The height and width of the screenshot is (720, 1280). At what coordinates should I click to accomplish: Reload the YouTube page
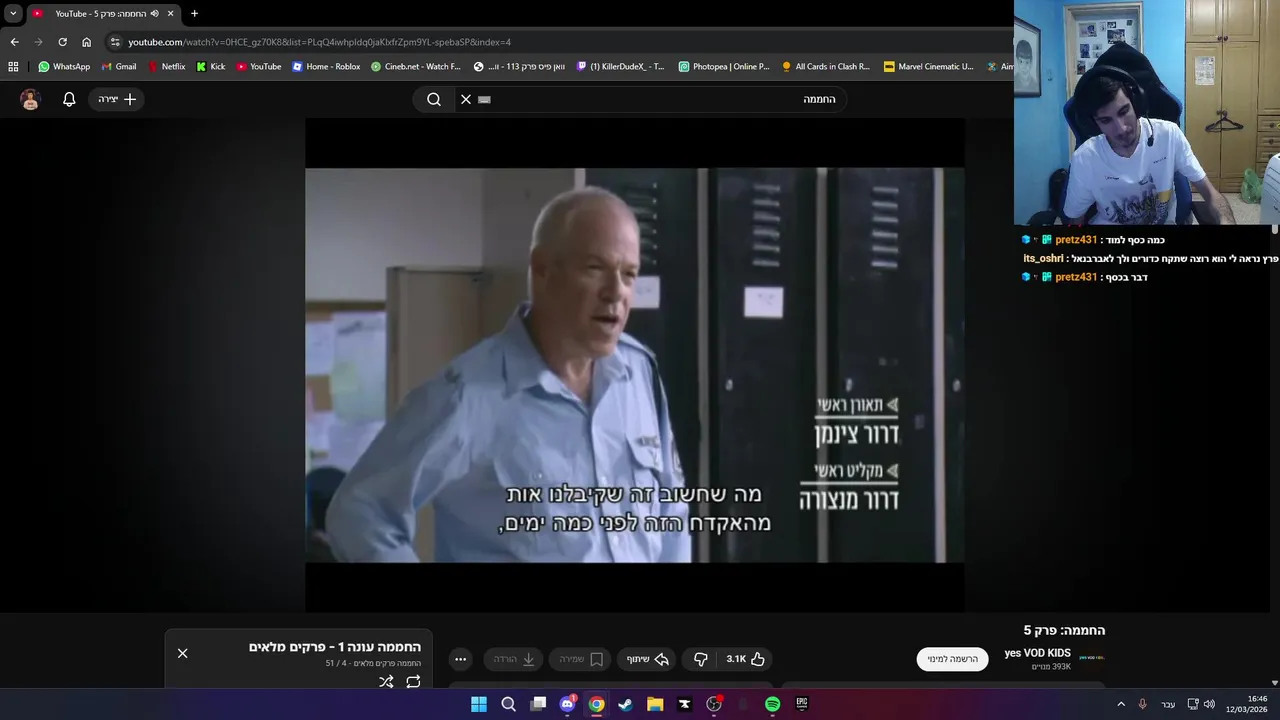(x=62, y=42)
